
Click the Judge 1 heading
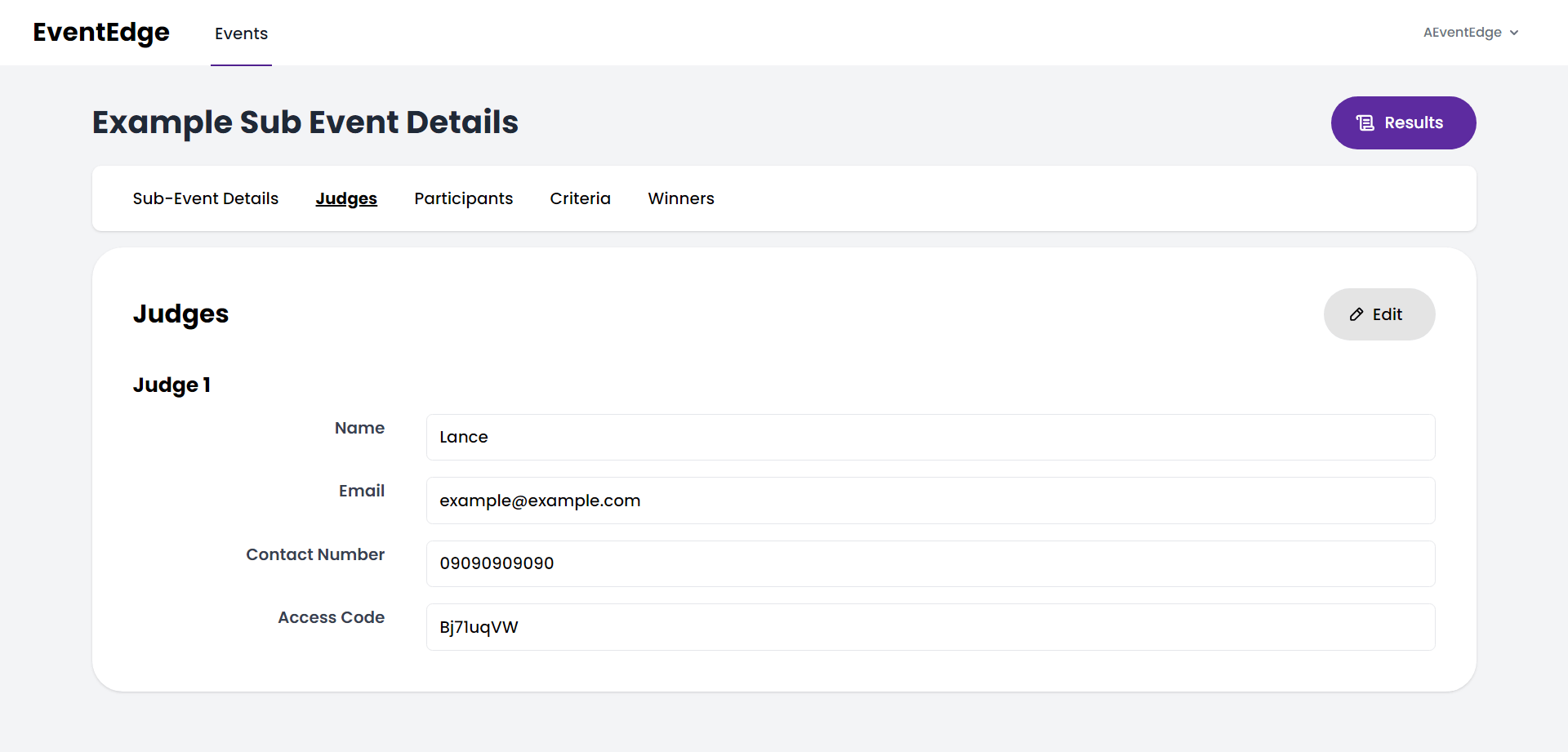pyautogui.click(x=171, y=385)
